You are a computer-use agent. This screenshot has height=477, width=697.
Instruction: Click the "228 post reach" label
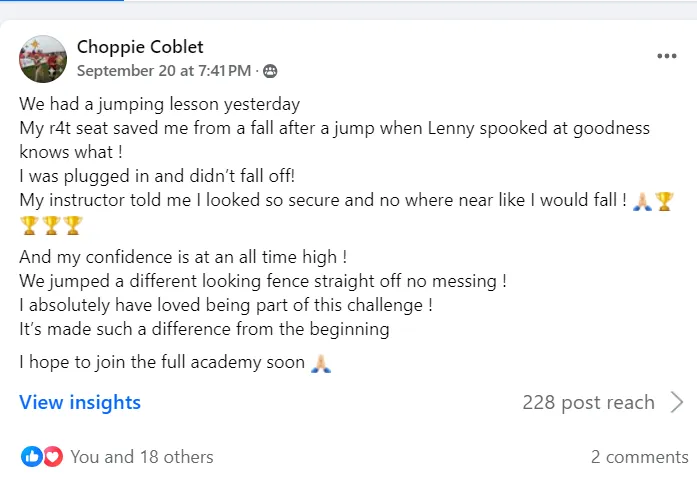[x=588, y=403]
